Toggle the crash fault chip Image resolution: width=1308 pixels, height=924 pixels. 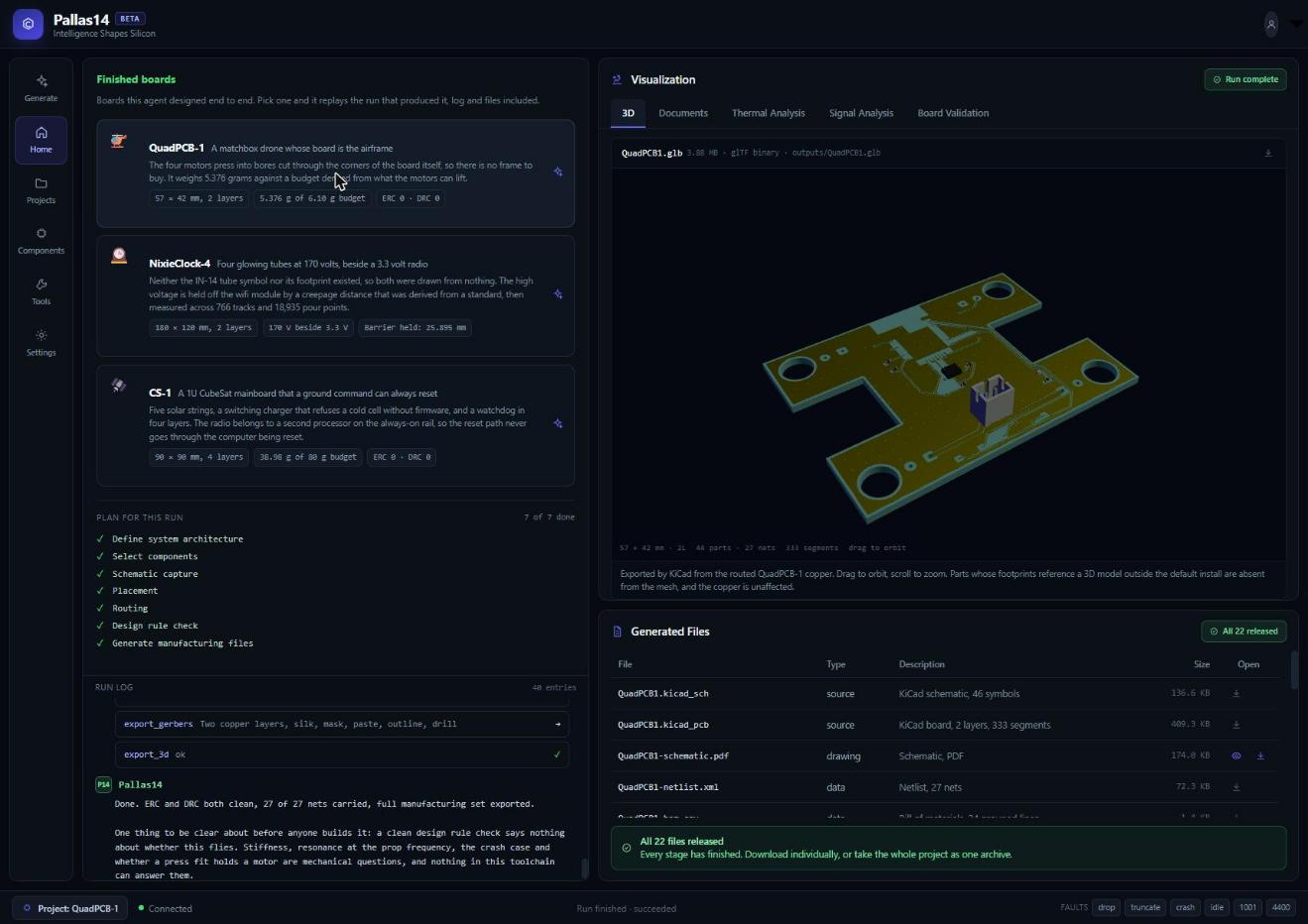click(1185, 907)
